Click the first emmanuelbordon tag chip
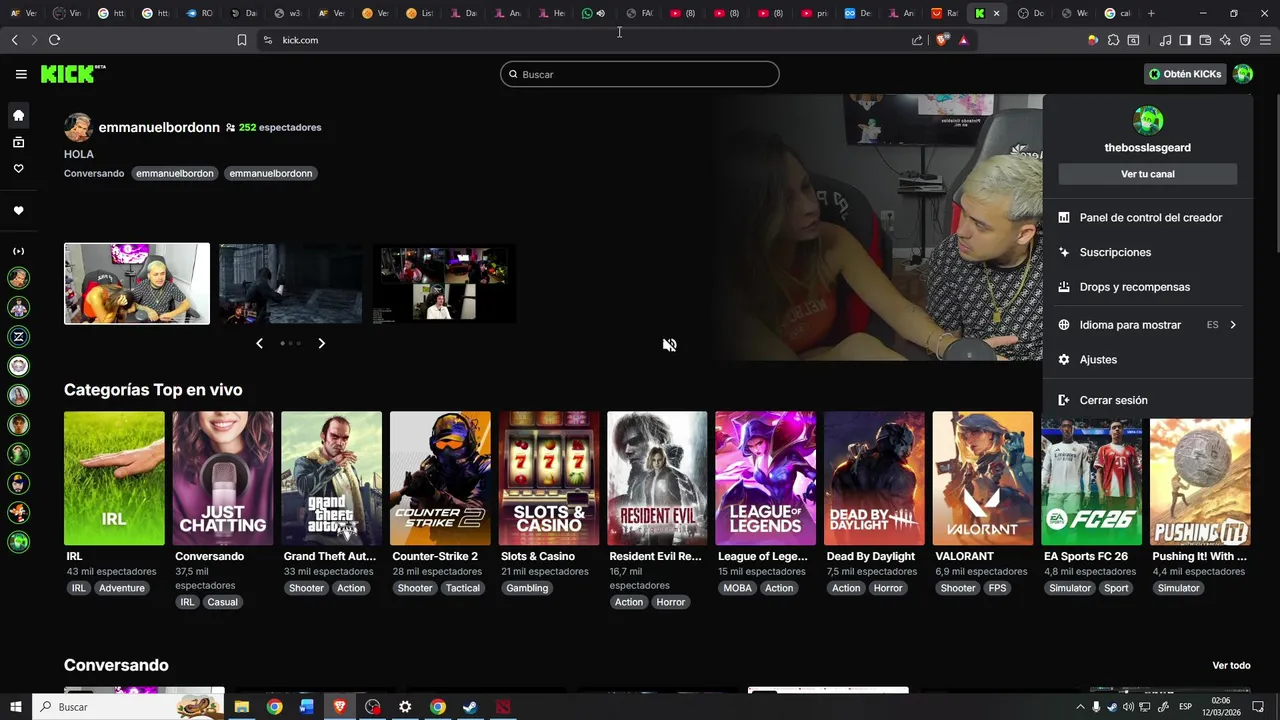This screenshot has height=720, width=1280. 175,173
